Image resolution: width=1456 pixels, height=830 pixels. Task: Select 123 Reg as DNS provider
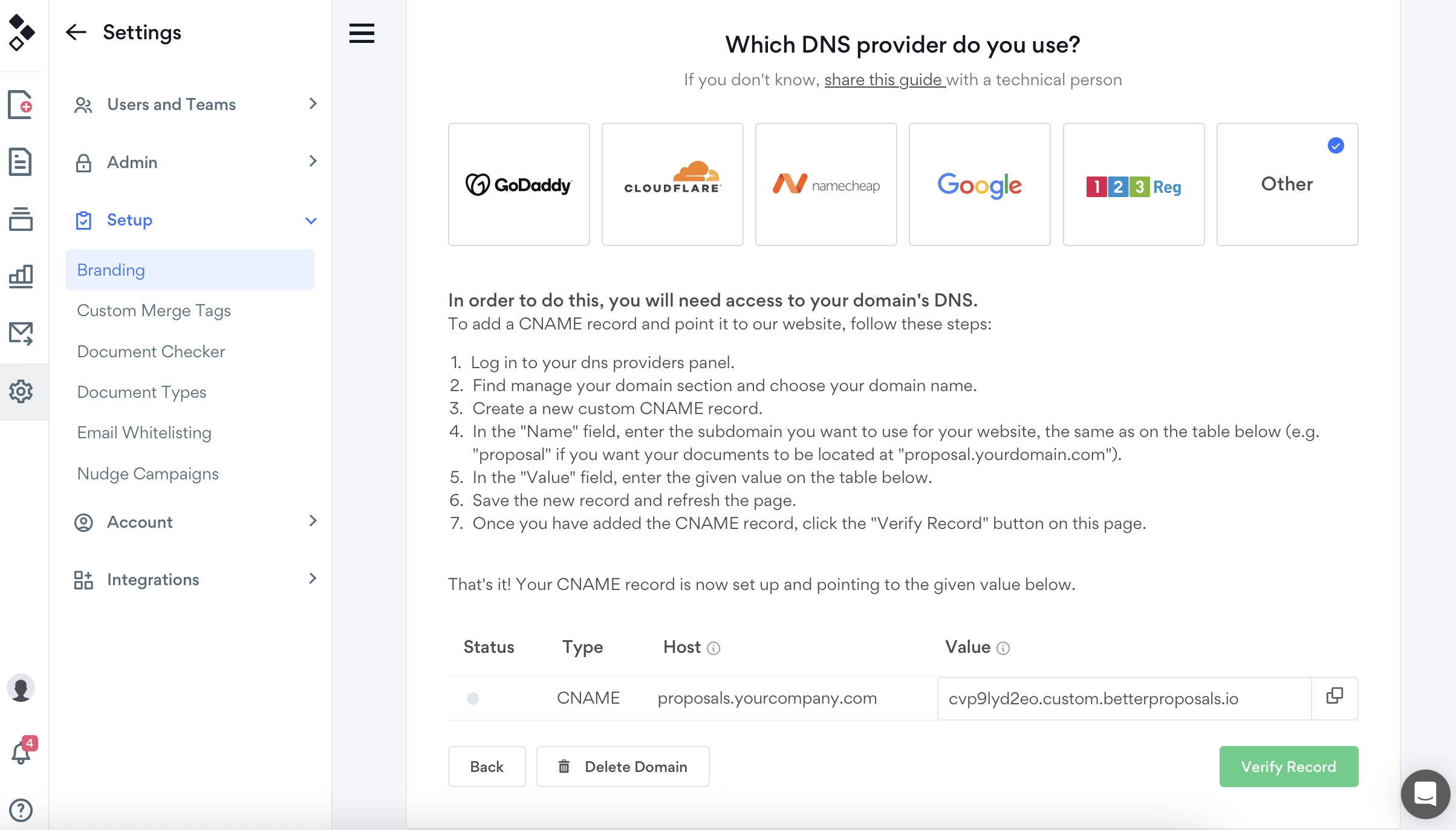pyautogui.click(x=1134, y=184)
